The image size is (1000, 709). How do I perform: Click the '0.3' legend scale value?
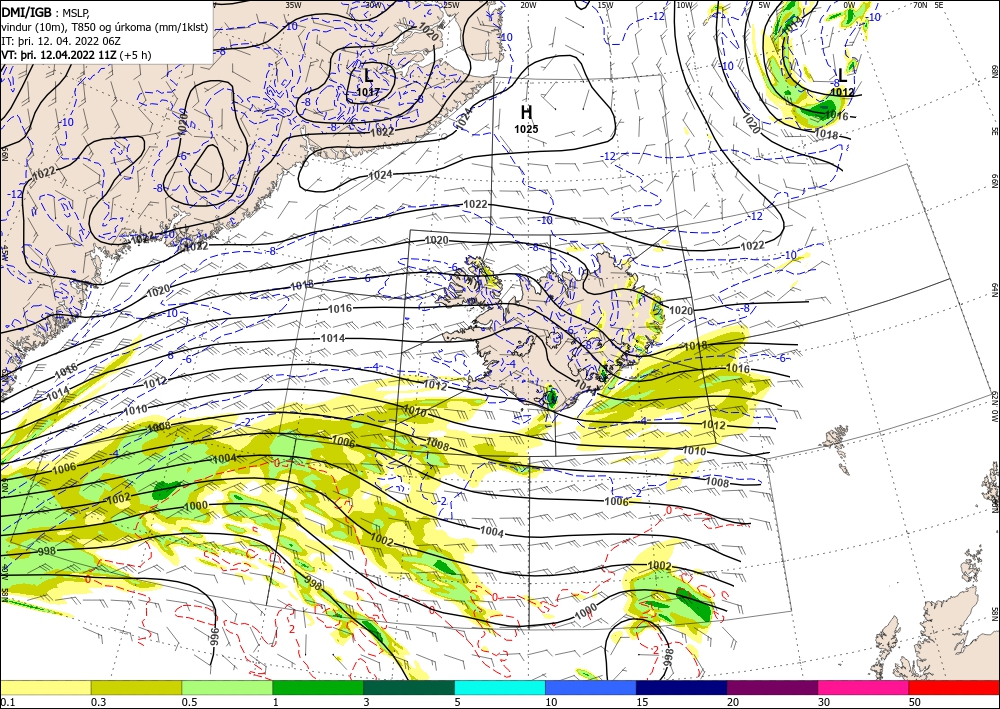click(98, 702)
